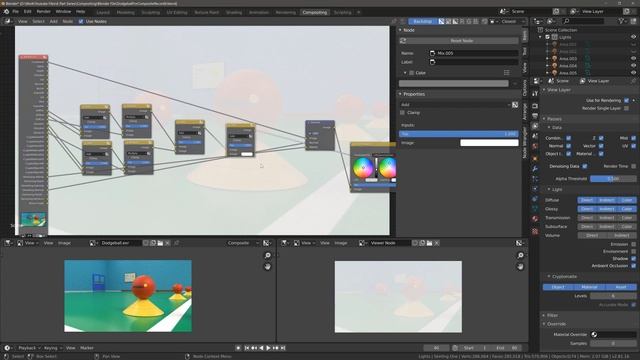640x360 pixels.
Task: Toggle Cryptomatte Material button
Action: pyautogui.click(x=589, y=287)
